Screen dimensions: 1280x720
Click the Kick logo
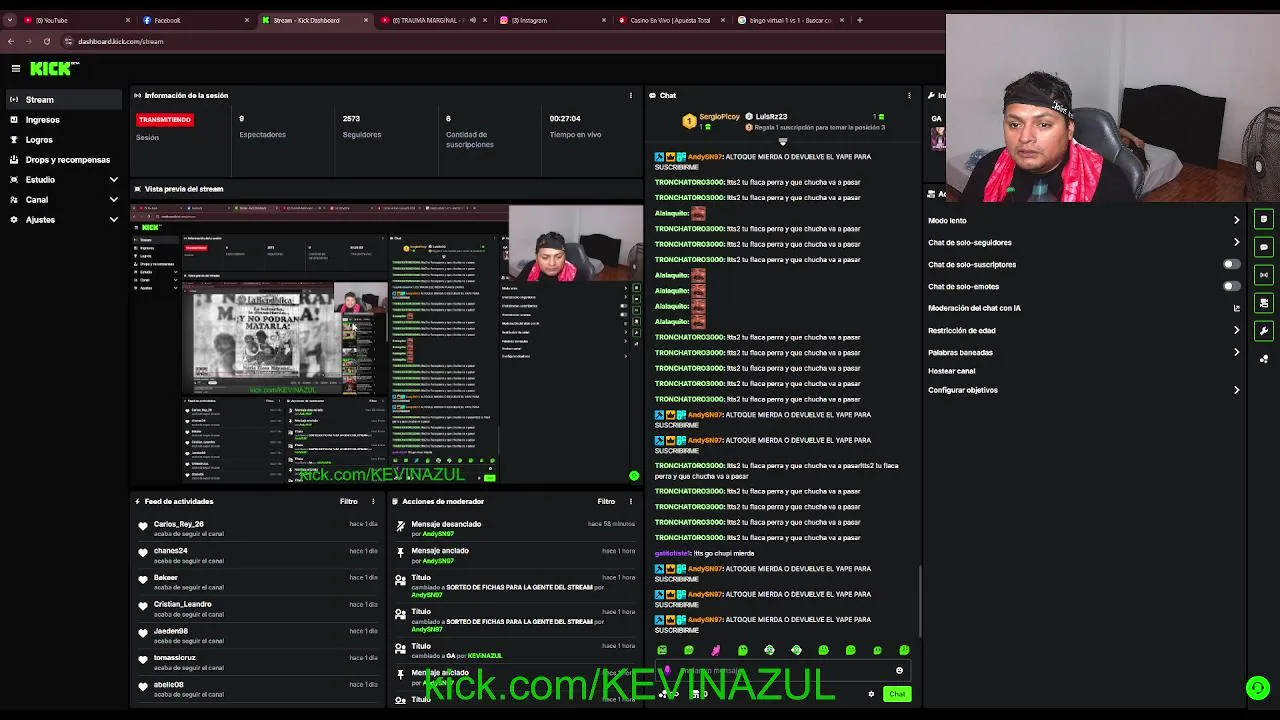coord(54,68)
